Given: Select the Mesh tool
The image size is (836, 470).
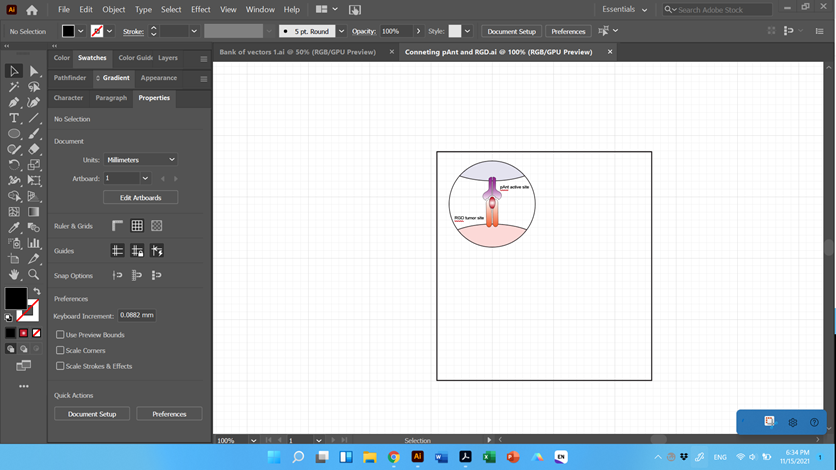Looking at the screenshot, I should [x=14, y=212].
